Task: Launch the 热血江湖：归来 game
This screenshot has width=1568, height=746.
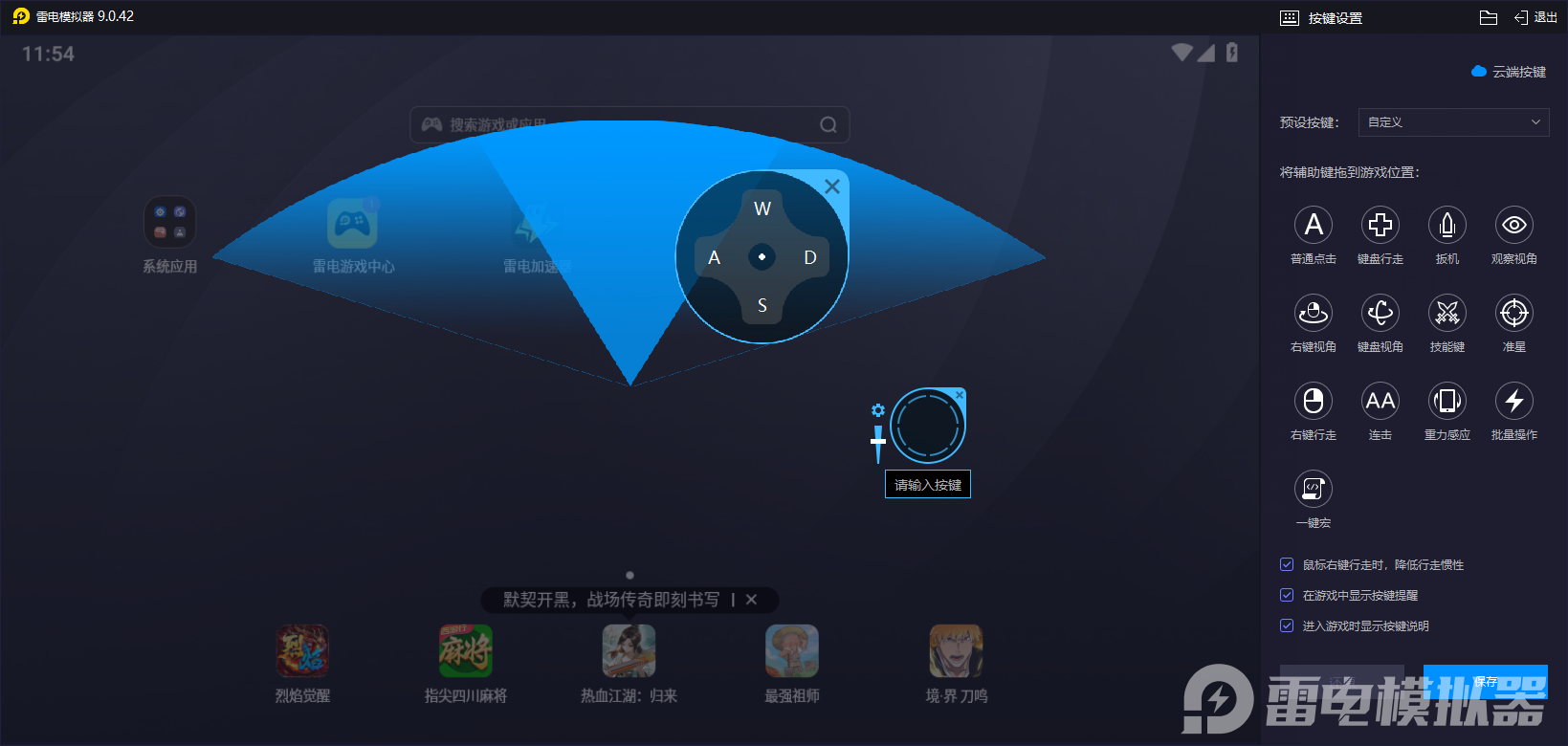Action: pos(629,650)
